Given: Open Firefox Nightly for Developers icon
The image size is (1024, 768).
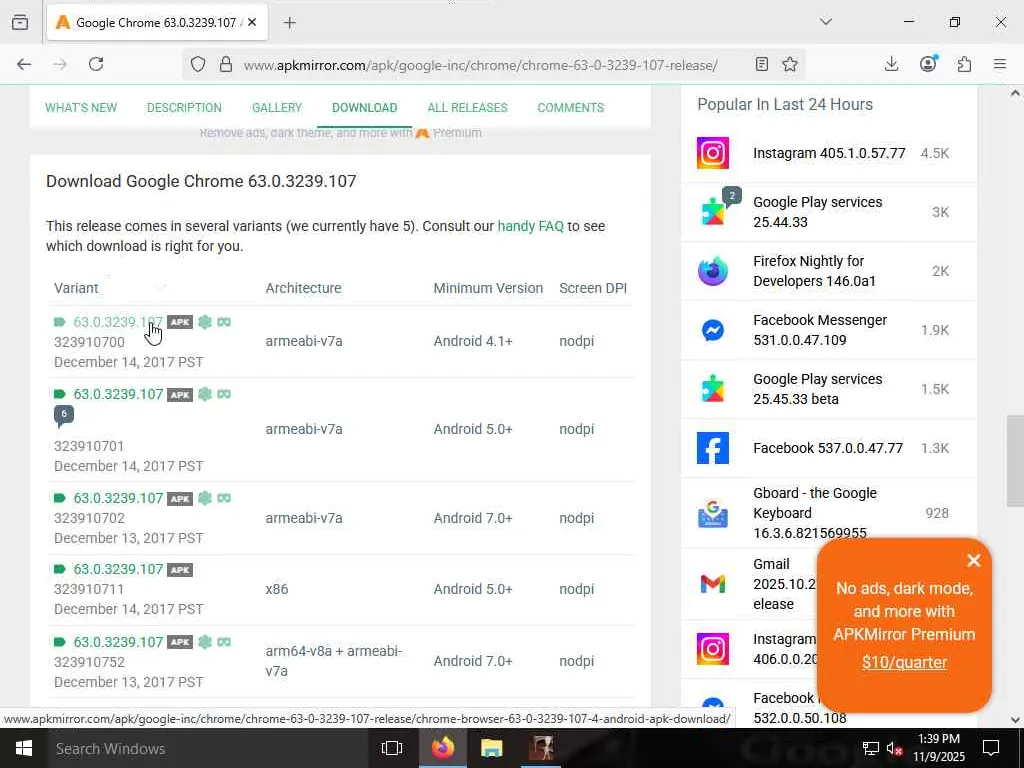Looking at the screenshot, I should (712, 271).
